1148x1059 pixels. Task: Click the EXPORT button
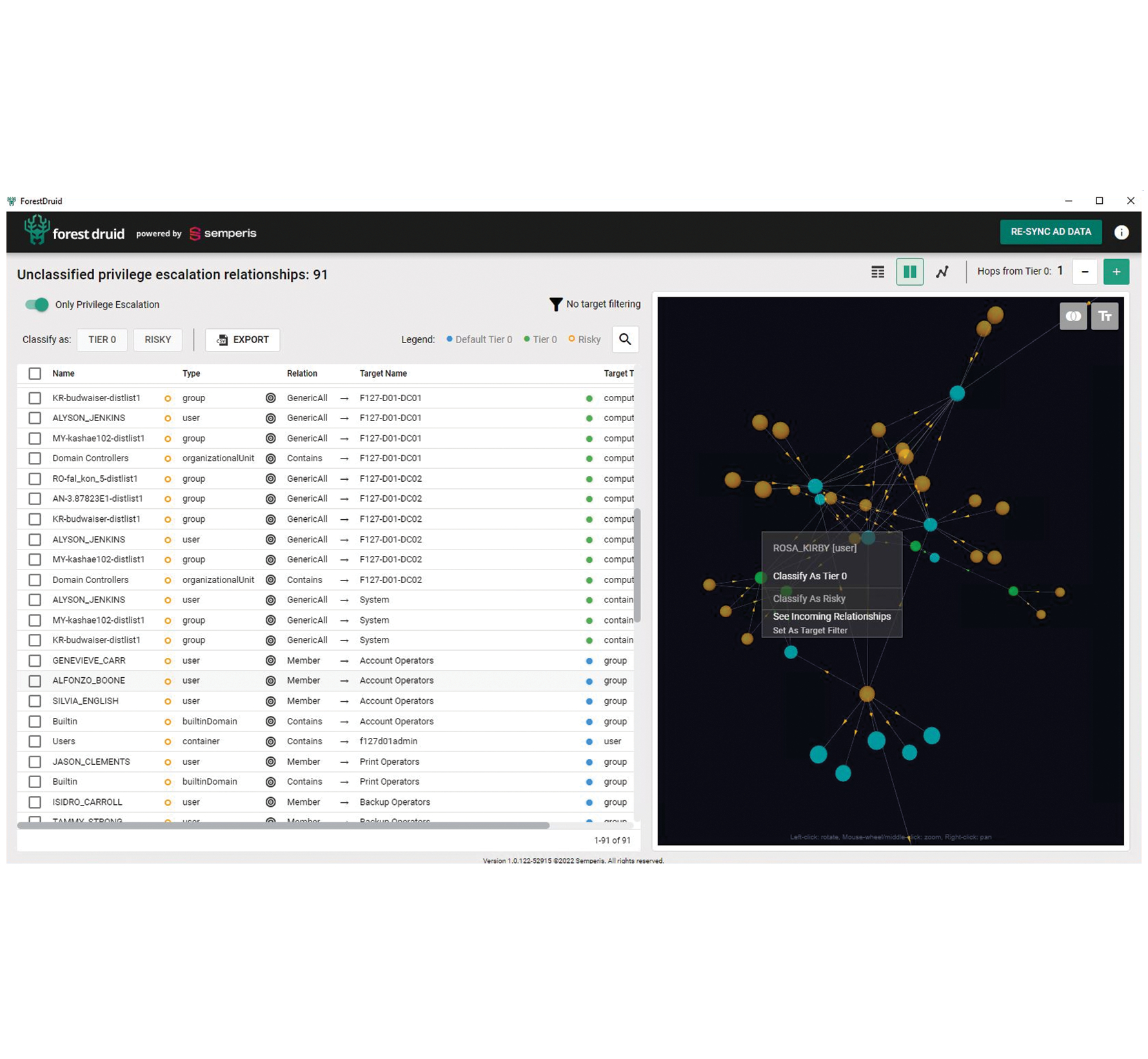(242, 340)
